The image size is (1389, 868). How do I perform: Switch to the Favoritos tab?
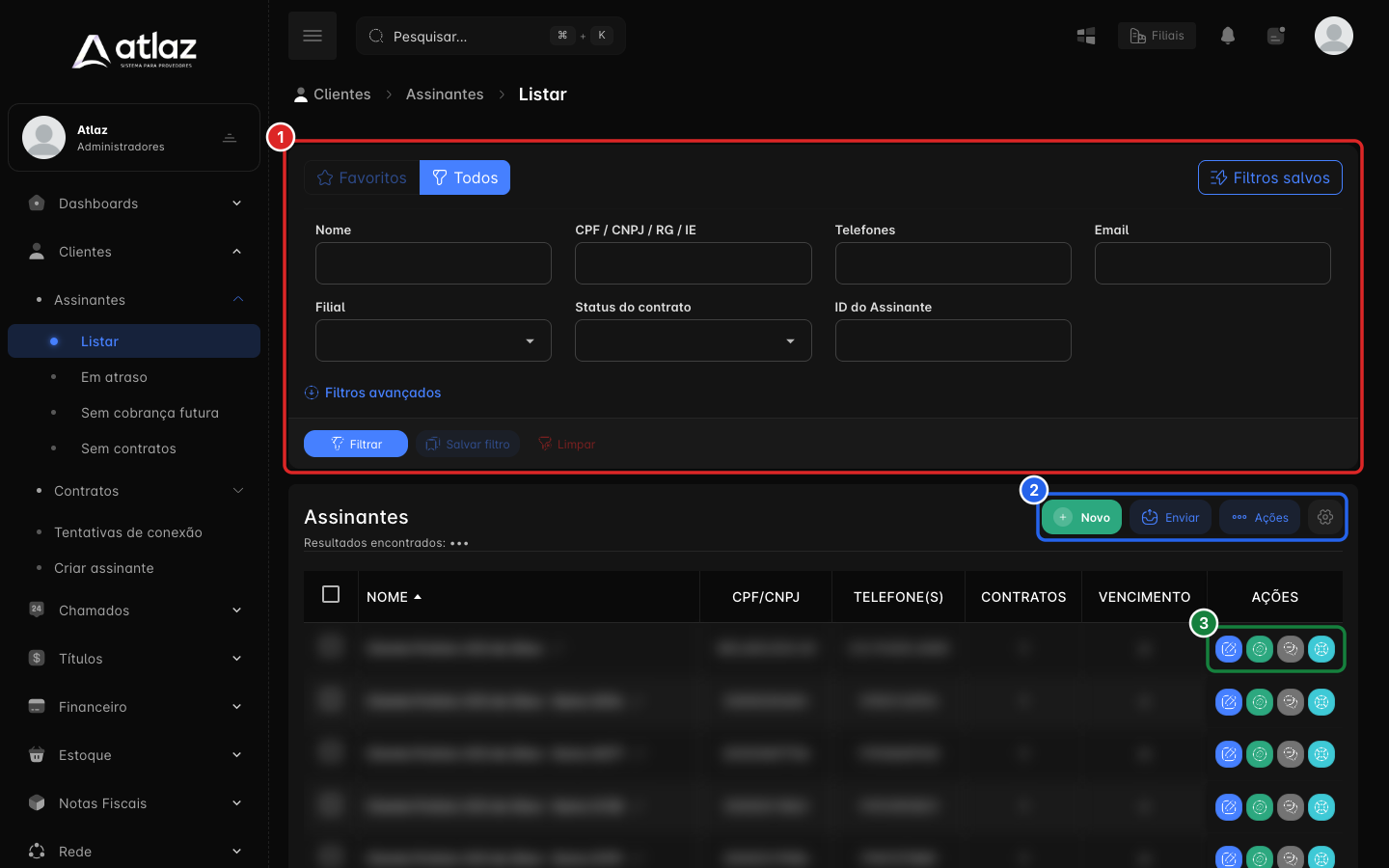tap(362, 177)
